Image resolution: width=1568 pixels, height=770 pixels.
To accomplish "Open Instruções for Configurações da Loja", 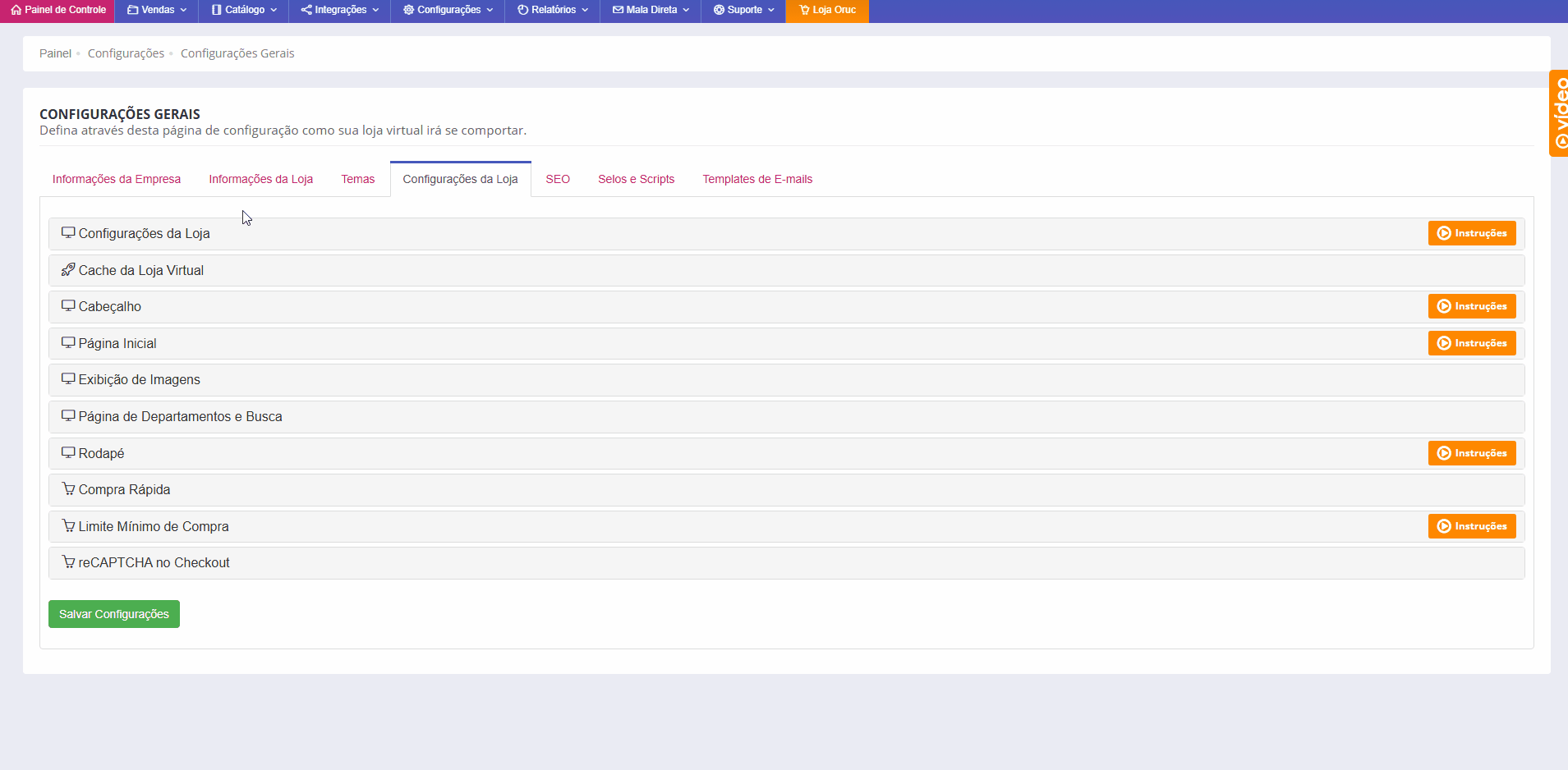I will (x=1472, y=233).
